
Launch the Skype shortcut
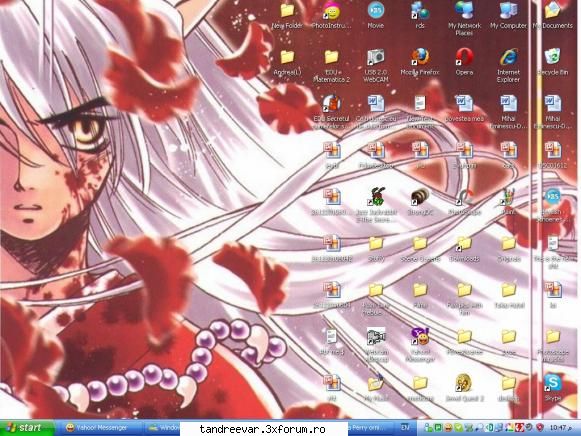[x=552, y=388]
